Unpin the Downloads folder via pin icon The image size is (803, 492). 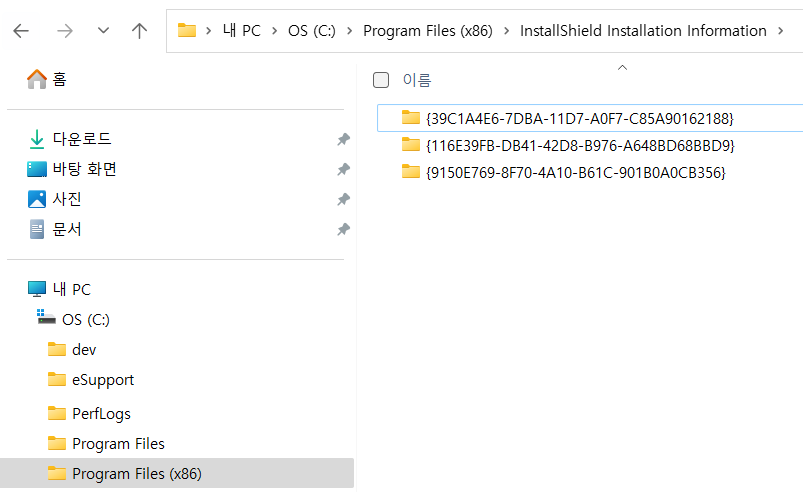344,139
